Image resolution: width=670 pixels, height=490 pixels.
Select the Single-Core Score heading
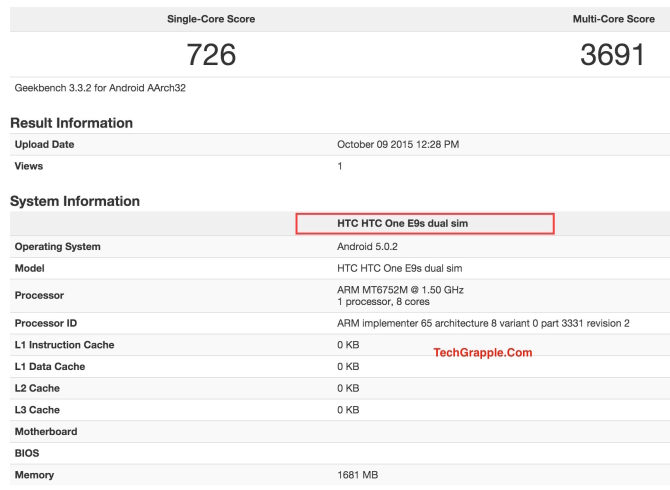211,19
